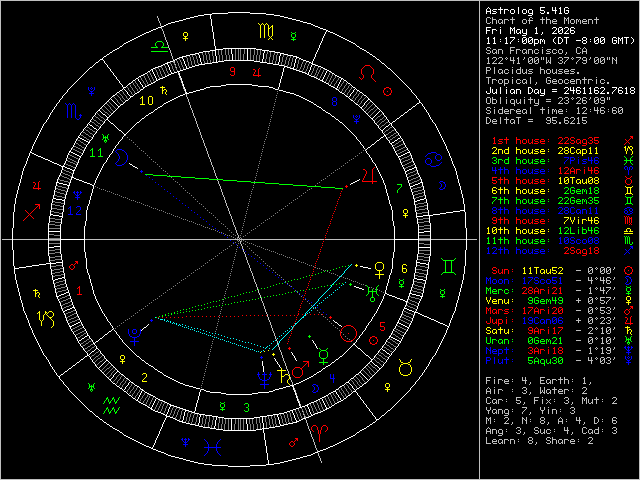The height and width of the screenshot is (480, 640).
Task: Select the 'Learn: 8, Share: 2' line
Action: pyautogui.click(x=539, y=440)
